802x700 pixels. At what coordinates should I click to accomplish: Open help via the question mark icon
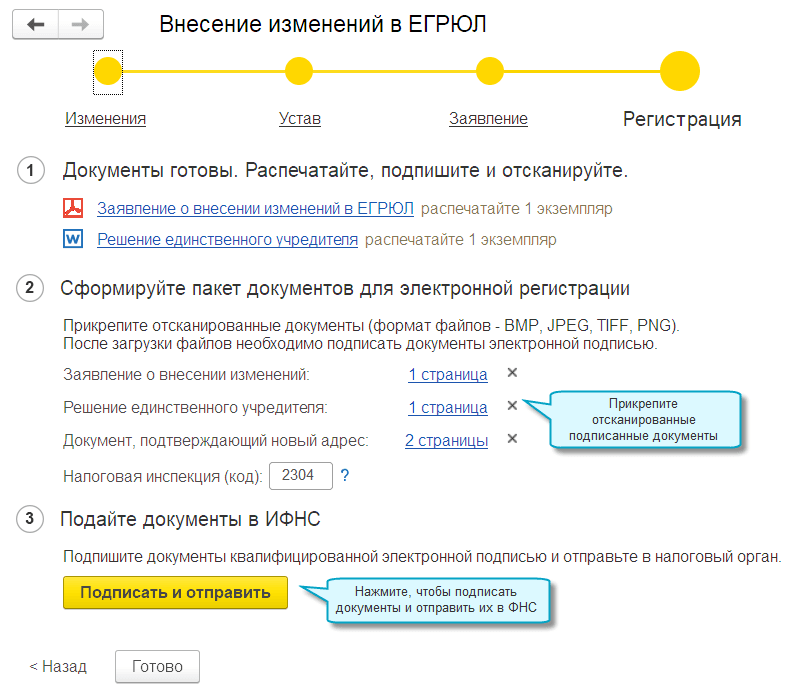click(345, 476)
